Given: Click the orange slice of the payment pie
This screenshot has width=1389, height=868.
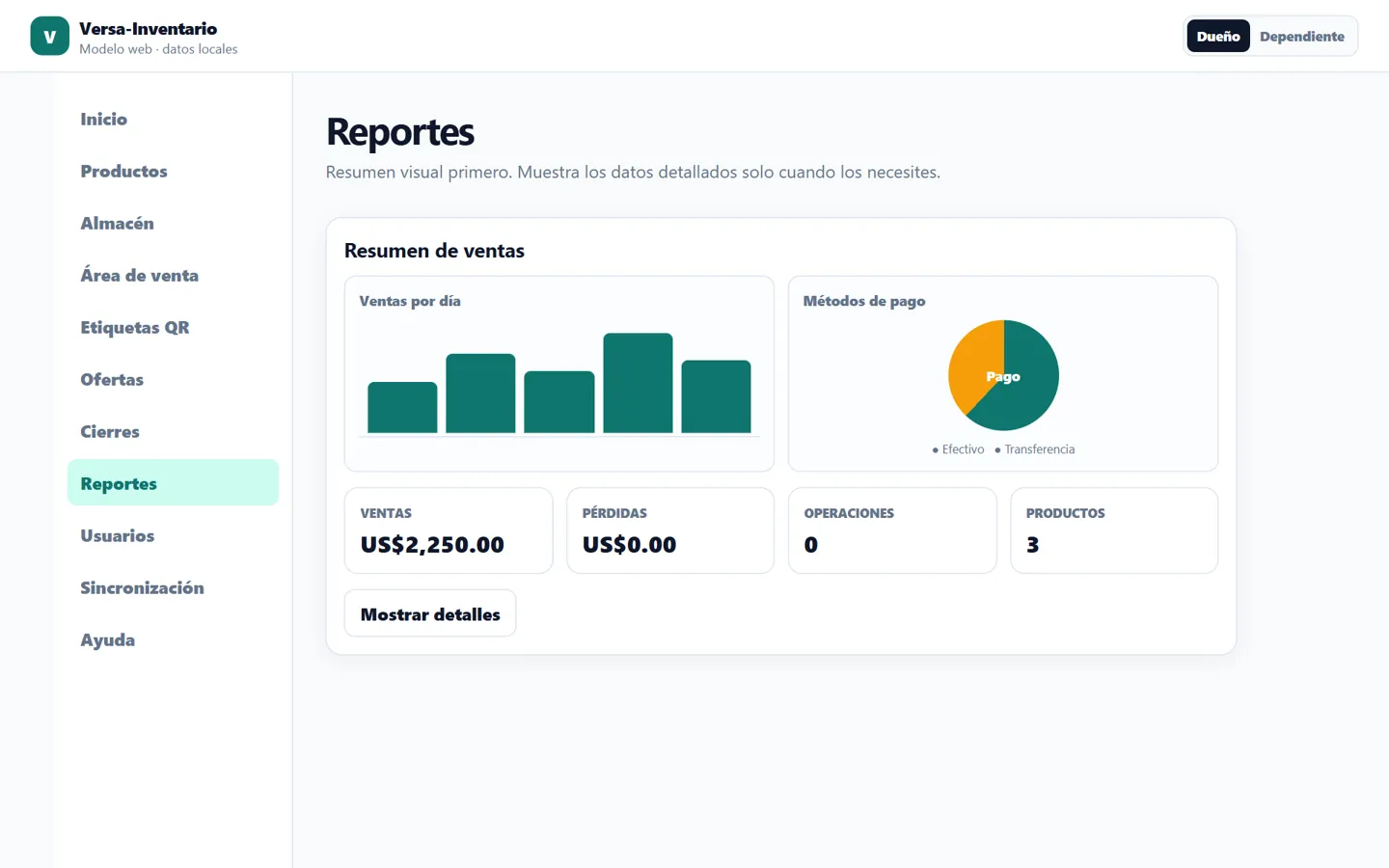Looking at the screenshot, I should 972,365.
